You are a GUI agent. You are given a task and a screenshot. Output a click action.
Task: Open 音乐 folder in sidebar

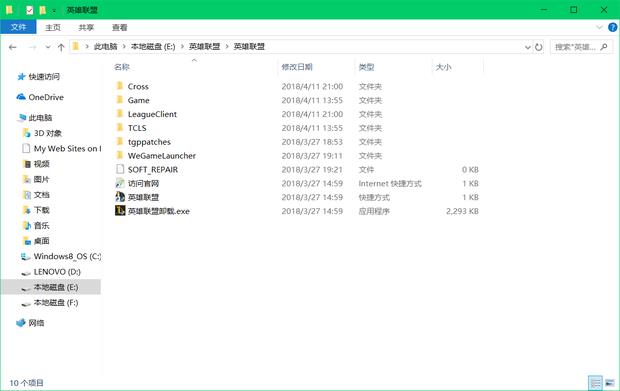[x=36, y=225]
